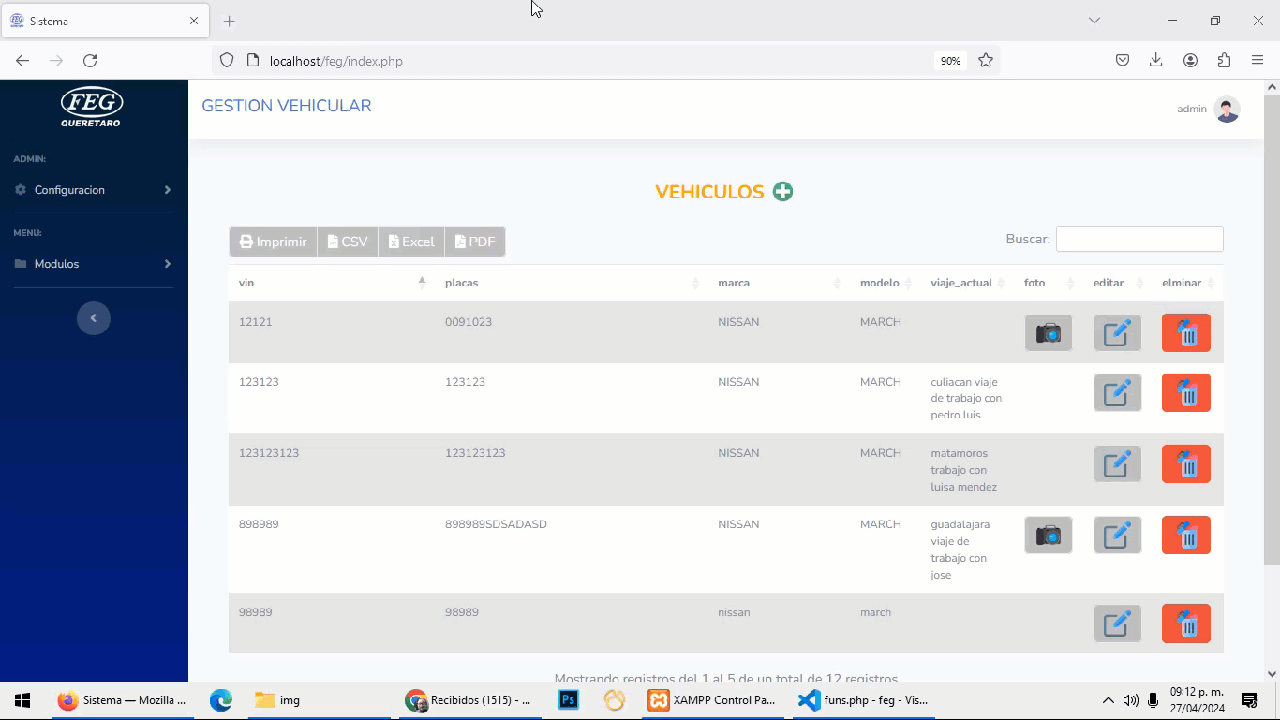Open photo for vehicle VIN 12121
1280x720 pixels.
click(1048, 333)
